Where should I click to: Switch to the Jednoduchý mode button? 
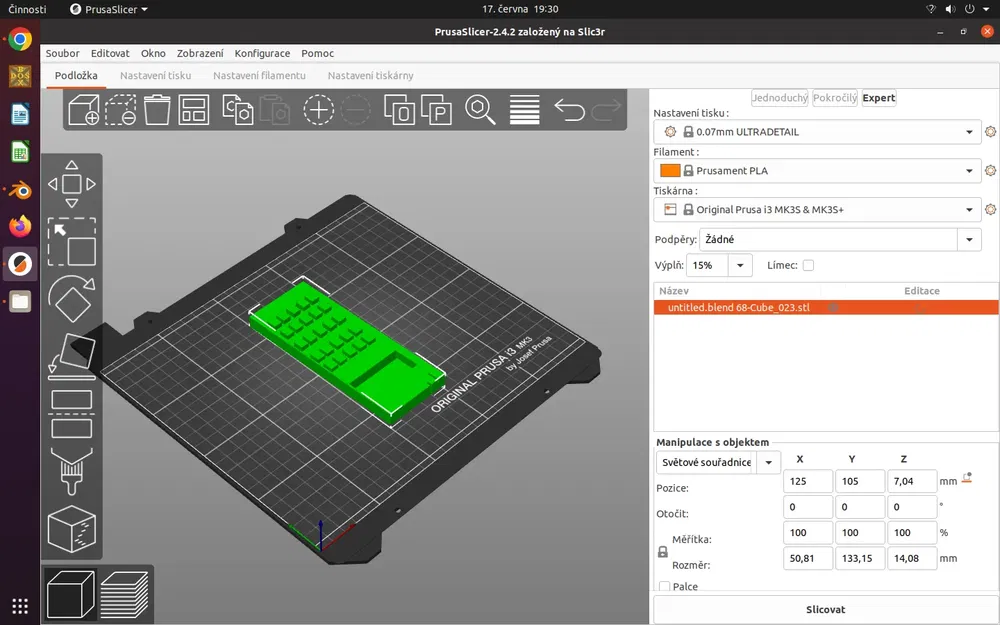point(779,98)
